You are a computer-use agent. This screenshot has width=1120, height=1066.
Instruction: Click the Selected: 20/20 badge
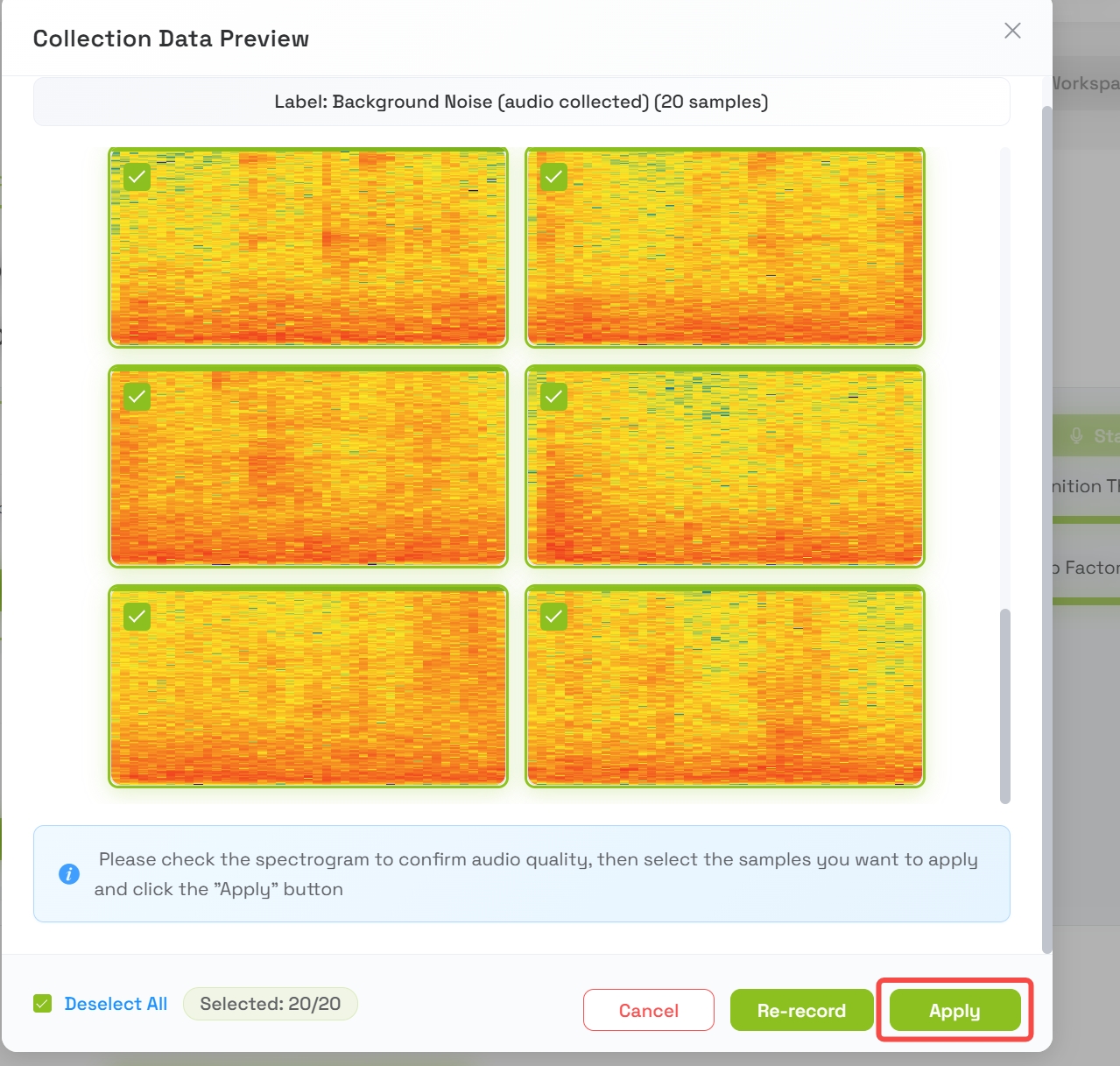click(x=271, y=1004)
